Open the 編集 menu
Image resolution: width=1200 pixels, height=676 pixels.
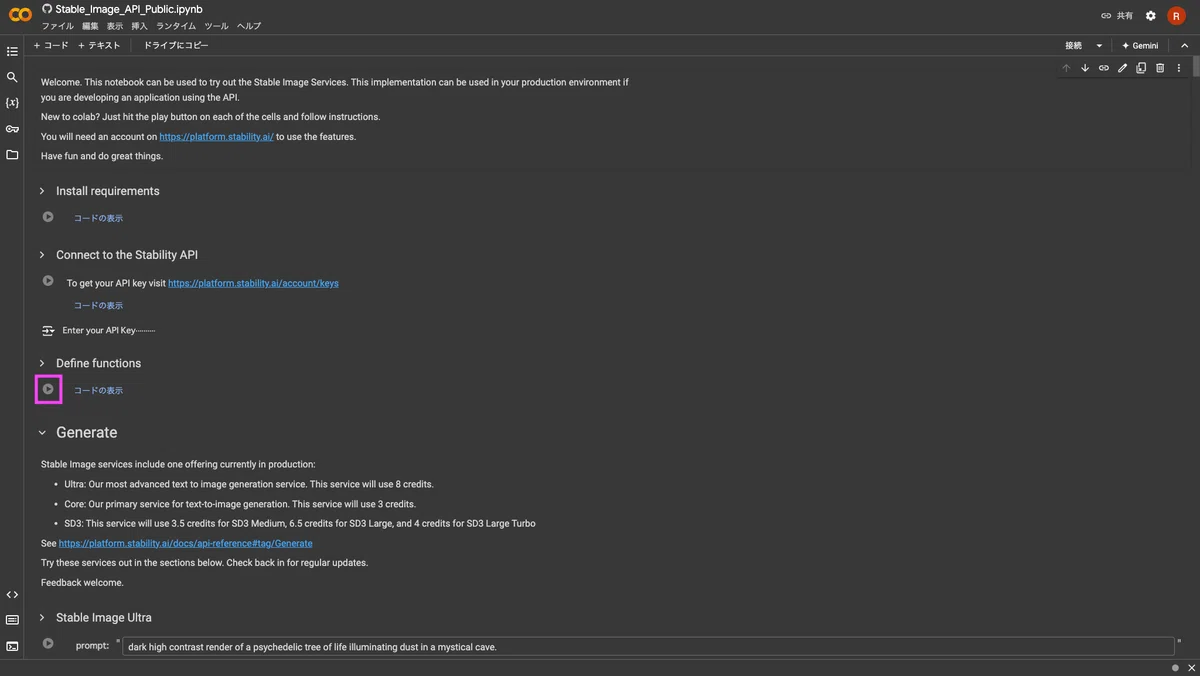(90, 26)
